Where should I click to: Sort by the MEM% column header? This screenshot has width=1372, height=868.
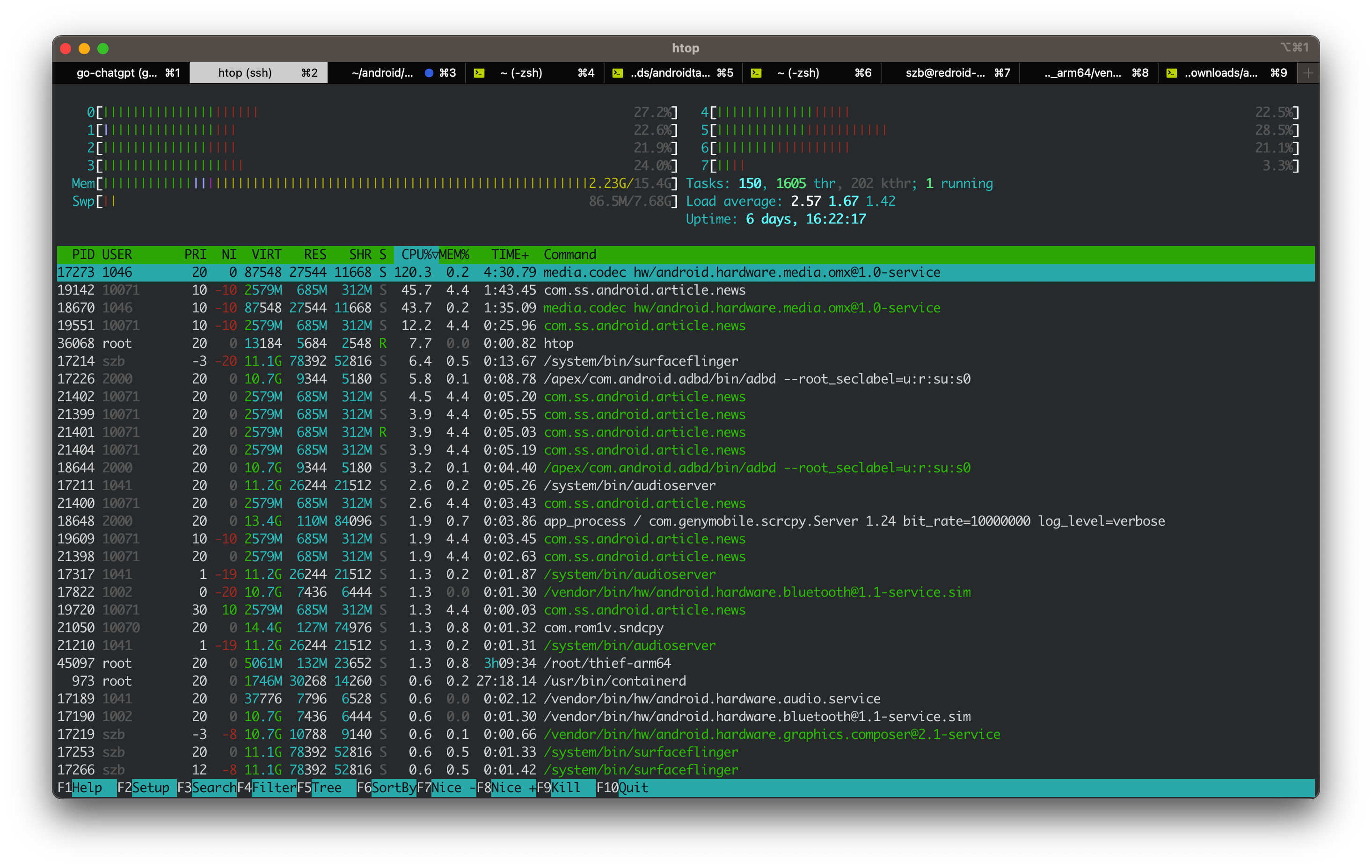(454, 254)
